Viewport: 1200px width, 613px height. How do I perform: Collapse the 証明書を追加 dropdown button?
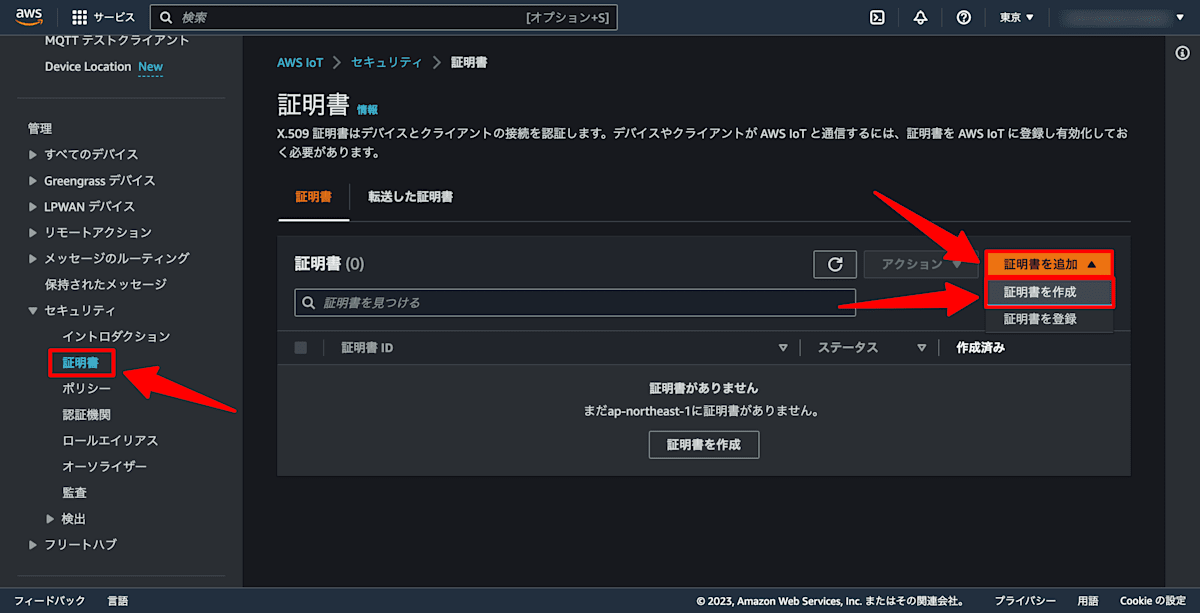coord(1049,264)
